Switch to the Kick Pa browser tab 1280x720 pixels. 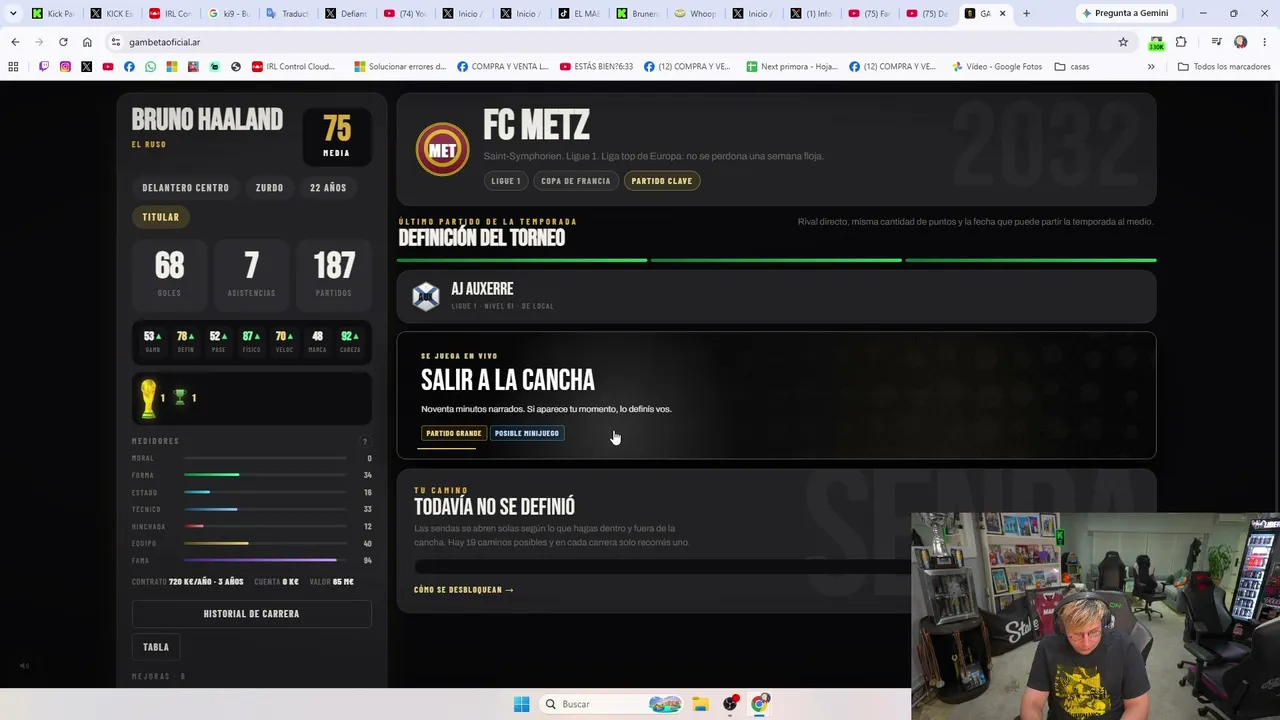click(x=54, y=13)
